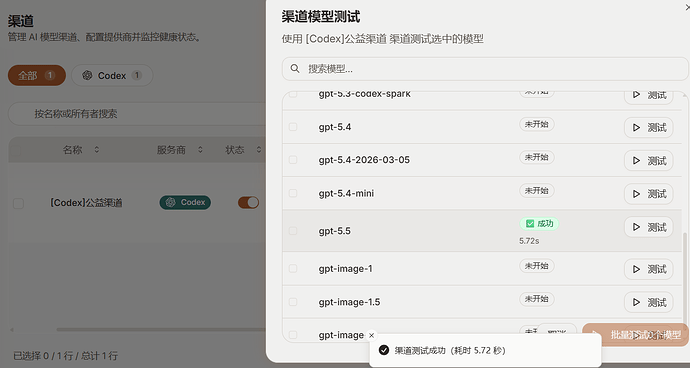690x368 pixels.
Task: Click the 未开始 status for gpt-5.4
Action: [537, 124]
